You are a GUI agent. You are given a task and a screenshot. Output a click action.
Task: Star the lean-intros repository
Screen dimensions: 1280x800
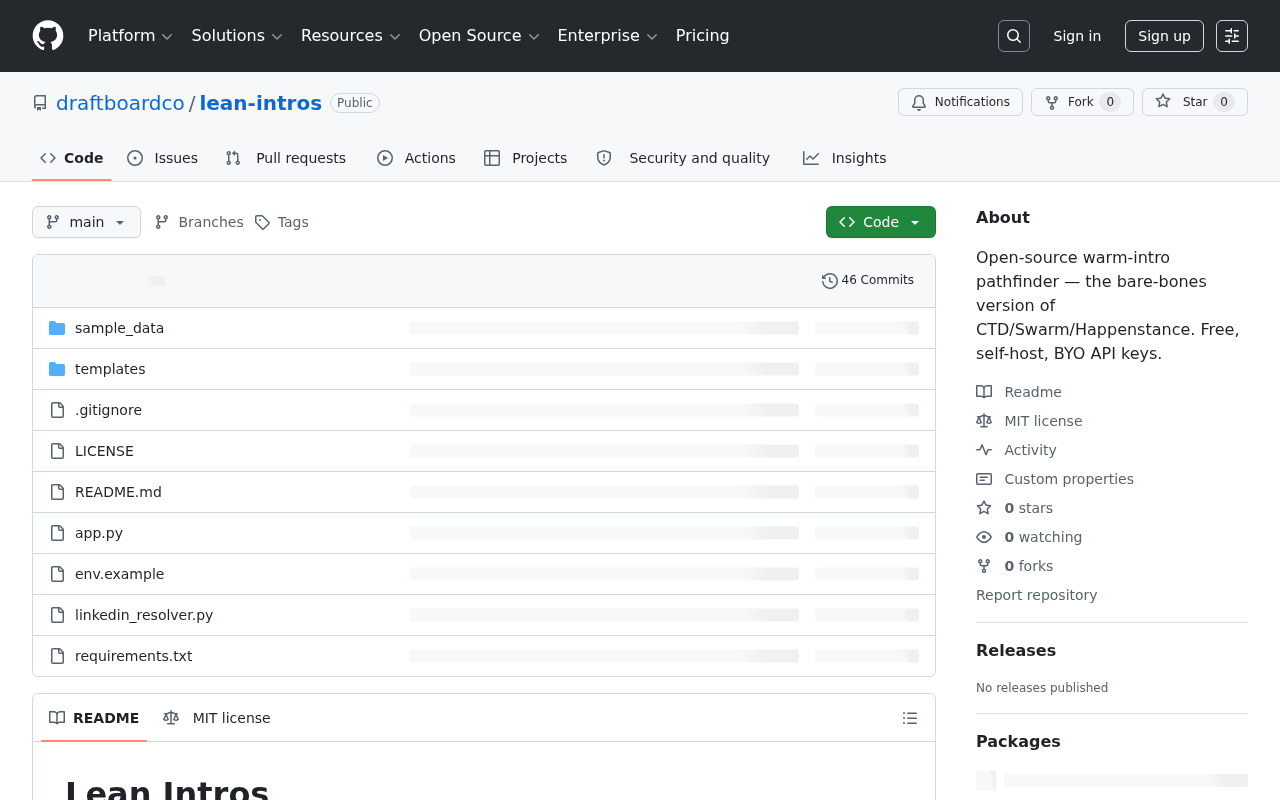tap(1195, 102)
